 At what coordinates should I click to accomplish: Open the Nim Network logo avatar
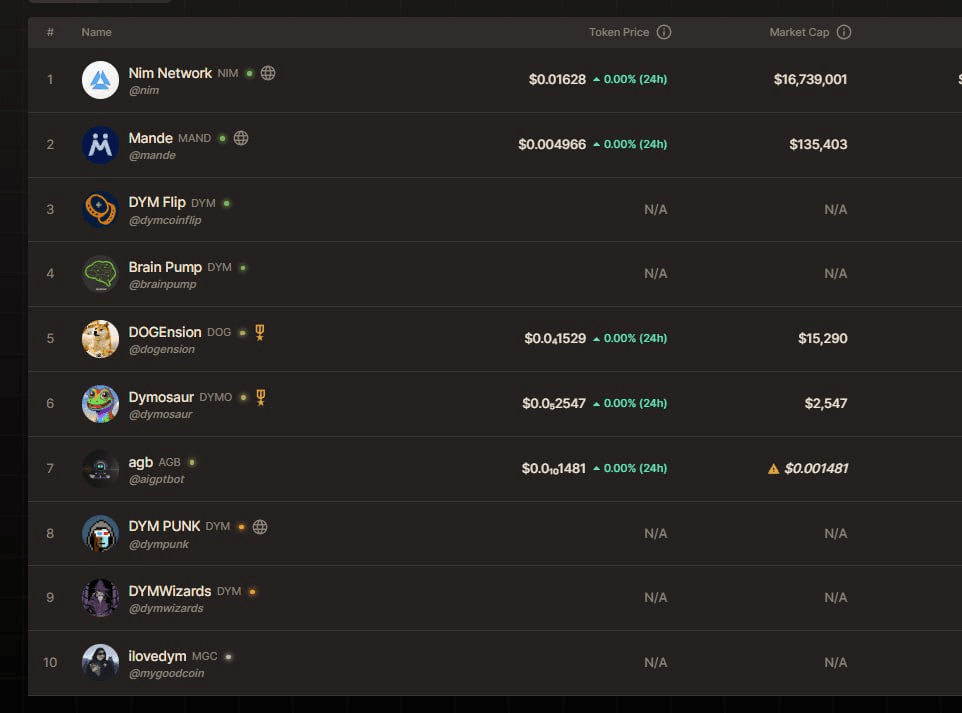click(100, 80)
